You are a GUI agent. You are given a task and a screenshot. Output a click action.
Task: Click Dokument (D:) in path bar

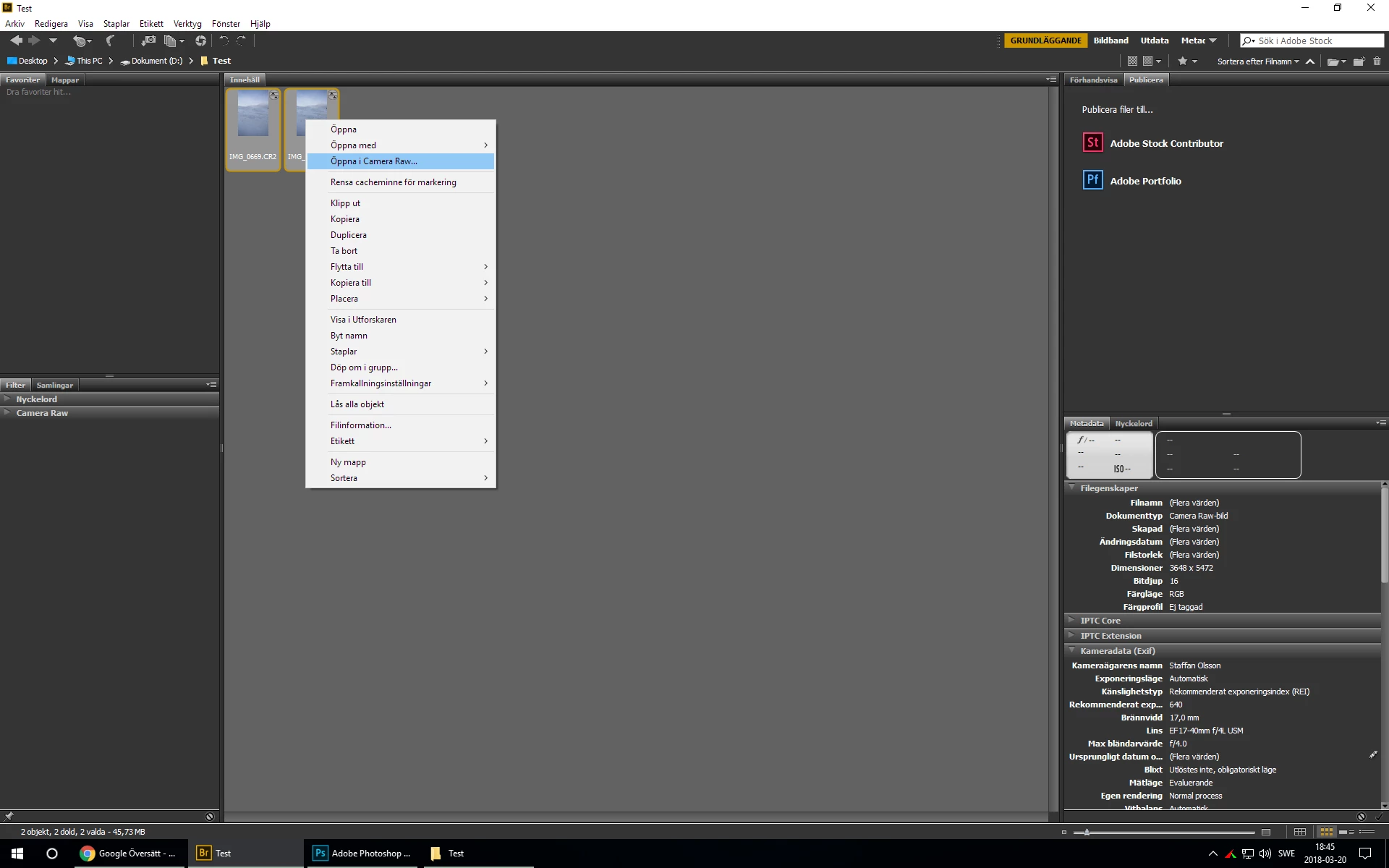click(x=156, y=61)
